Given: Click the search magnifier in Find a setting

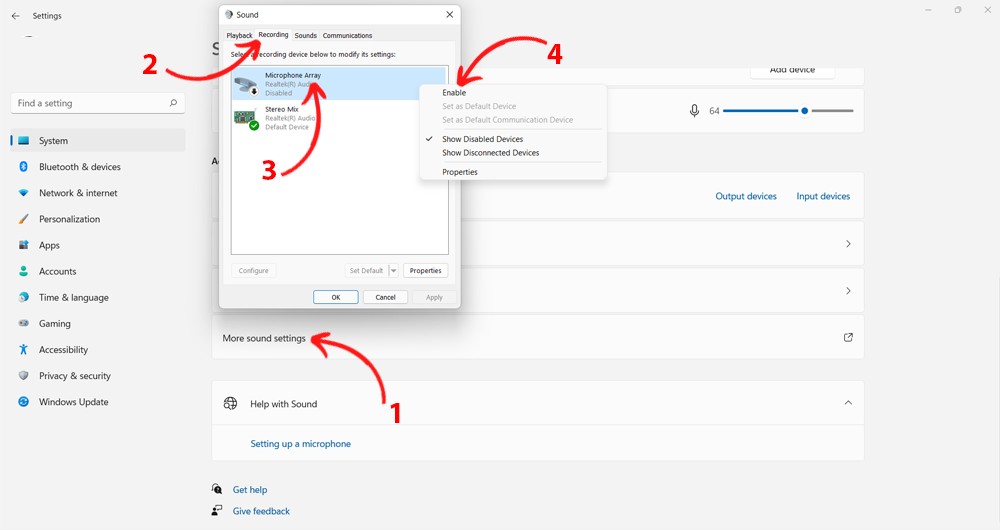Looking at the screenshot, I should [x=173, y=103].
